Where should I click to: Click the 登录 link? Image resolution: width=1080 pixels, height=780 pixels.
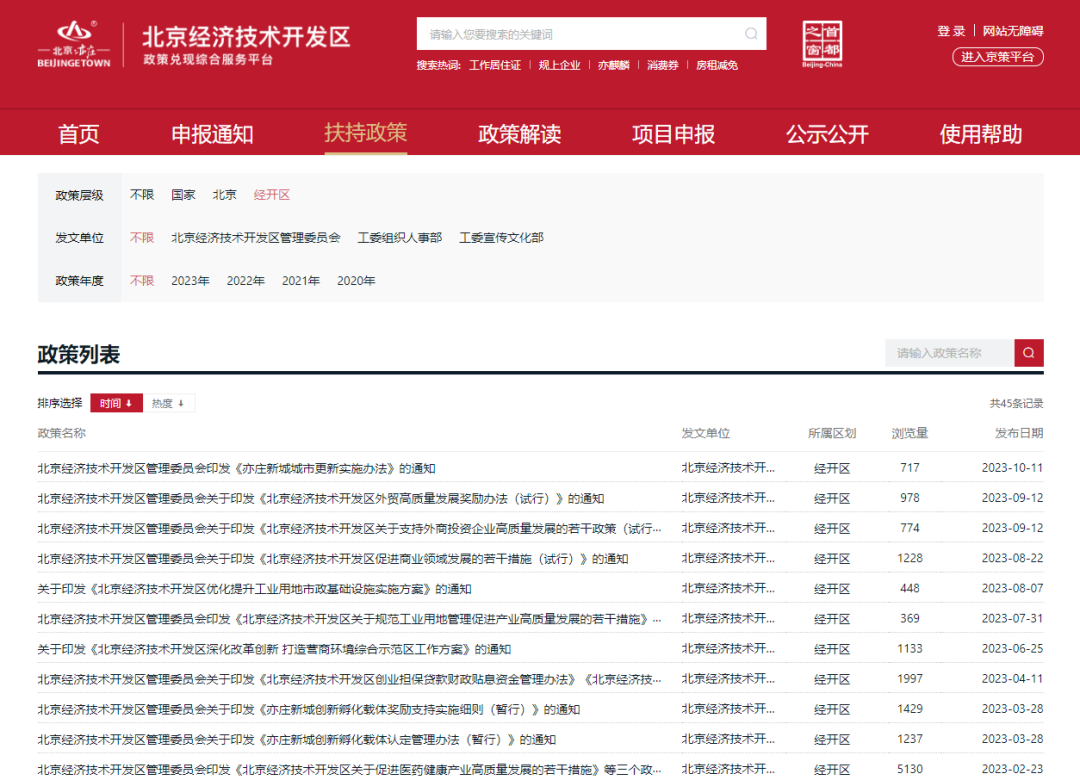point(951,31)
